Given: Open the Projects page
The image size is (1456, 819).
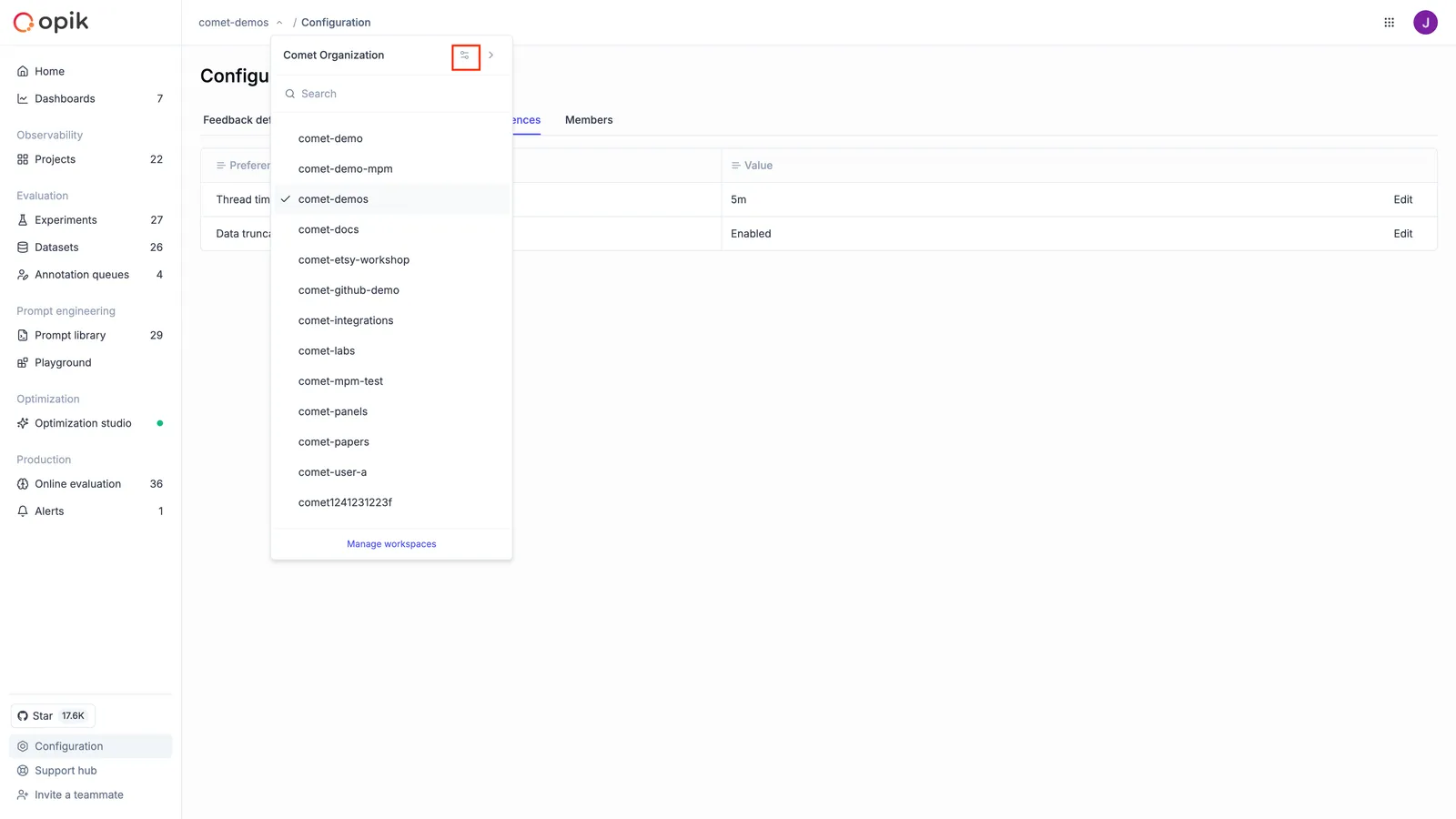Looking at the screenshot, I should click(90, 159).
